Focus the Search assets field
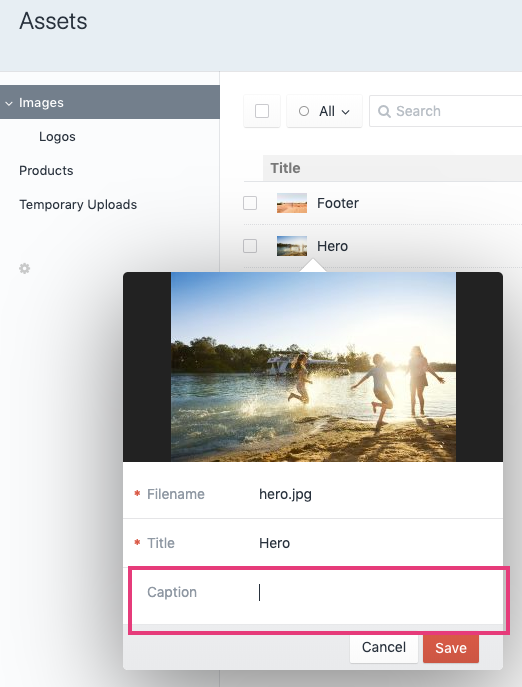 click(x=446, y=111)
